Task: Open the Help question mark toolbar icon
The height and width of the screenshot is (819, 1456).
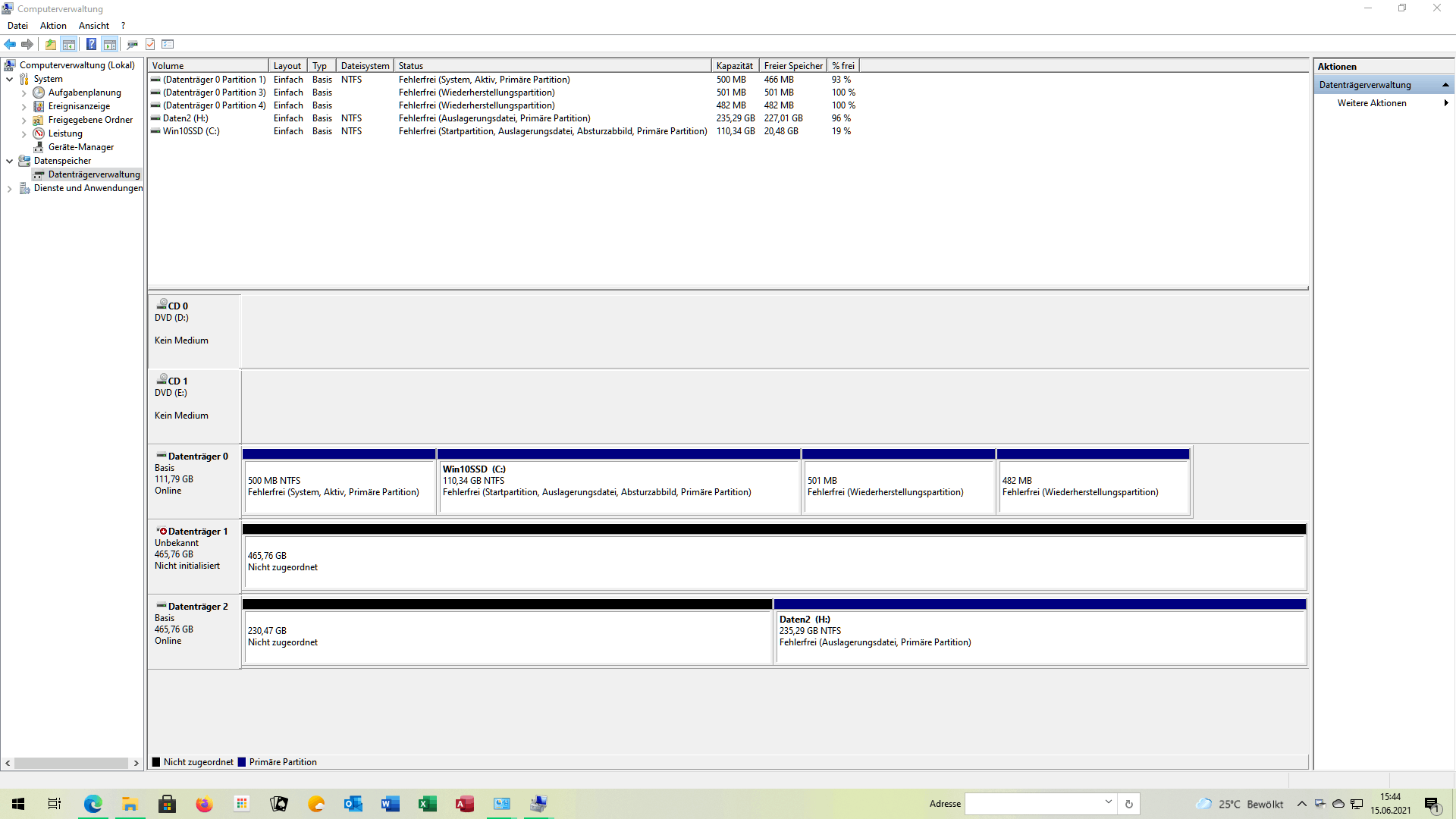Action: click(x=91, y=44)
